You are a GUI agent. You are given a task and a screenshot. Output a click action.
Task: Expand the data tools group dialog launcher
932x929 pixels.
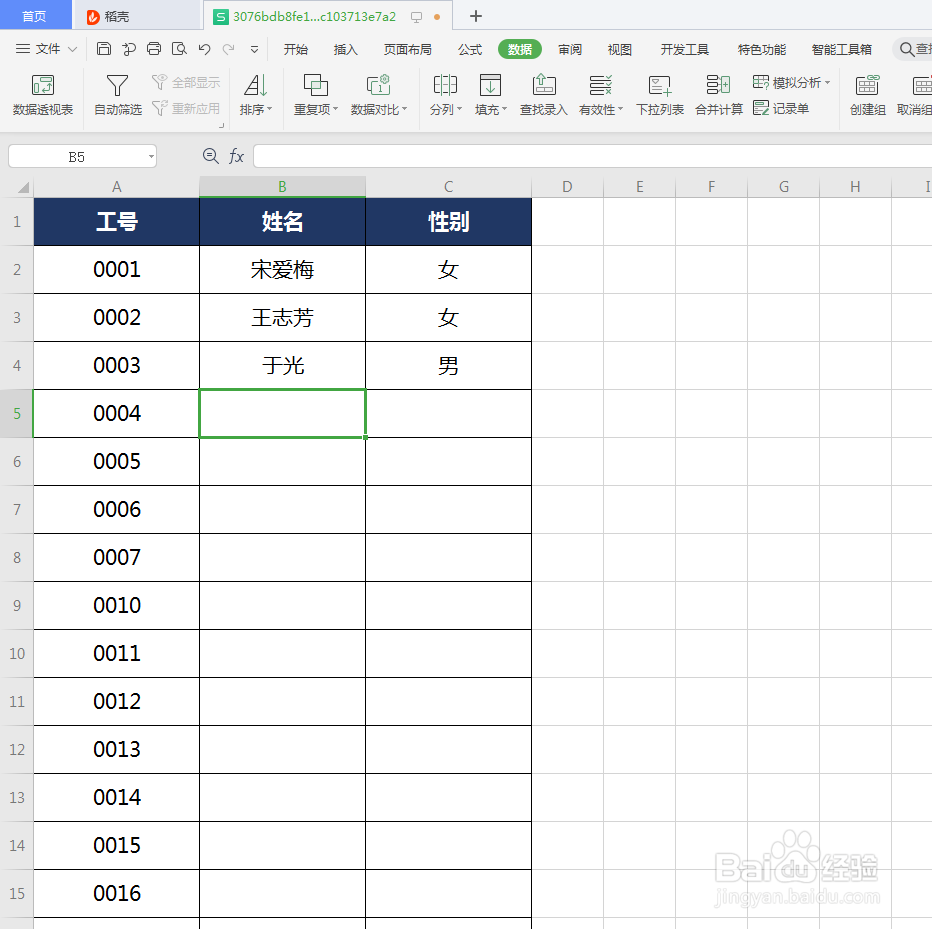pos(222,125)
